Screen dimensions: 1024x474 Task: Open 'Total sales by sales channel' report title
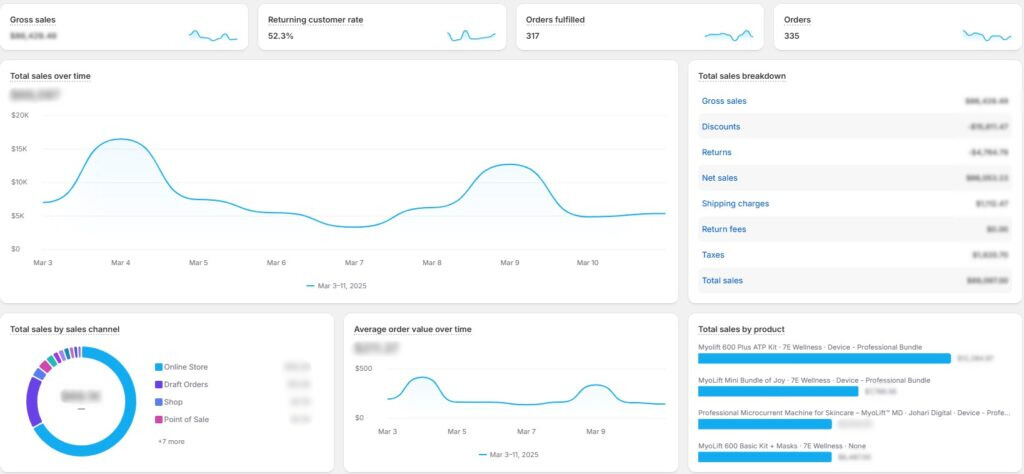(65, 329)
